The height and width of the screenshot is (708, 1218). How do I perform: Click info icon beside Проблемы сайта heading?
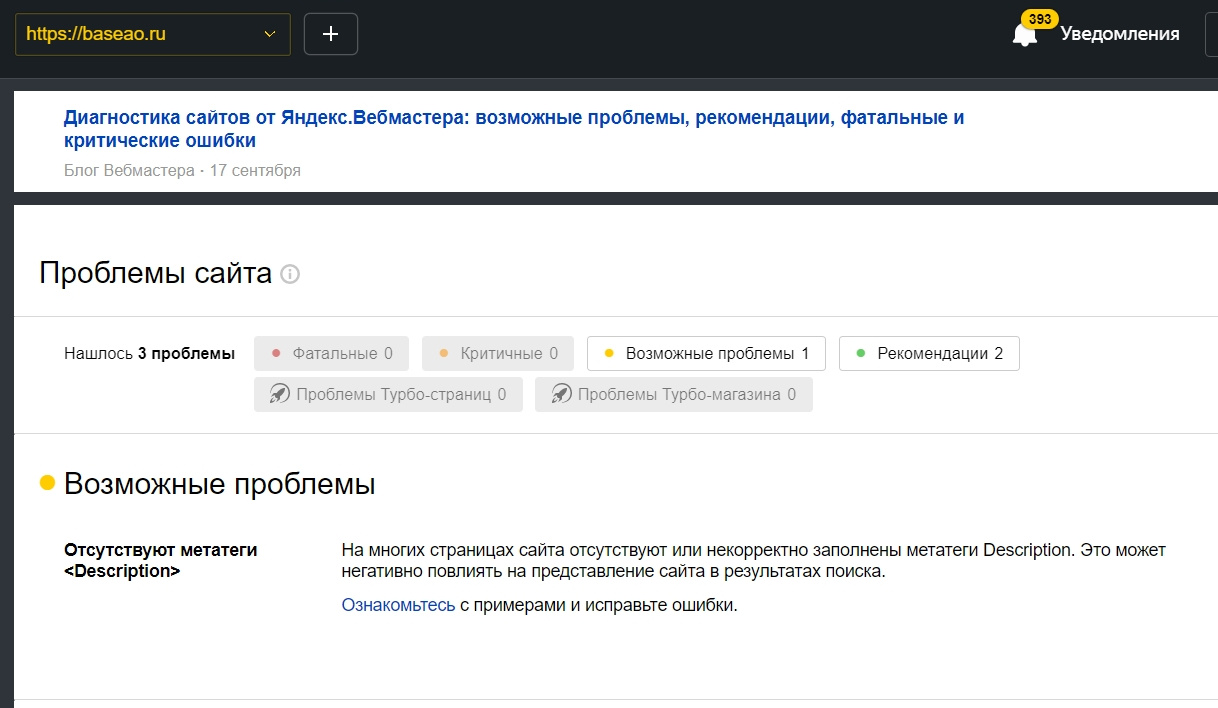click(x=290, y=274)
